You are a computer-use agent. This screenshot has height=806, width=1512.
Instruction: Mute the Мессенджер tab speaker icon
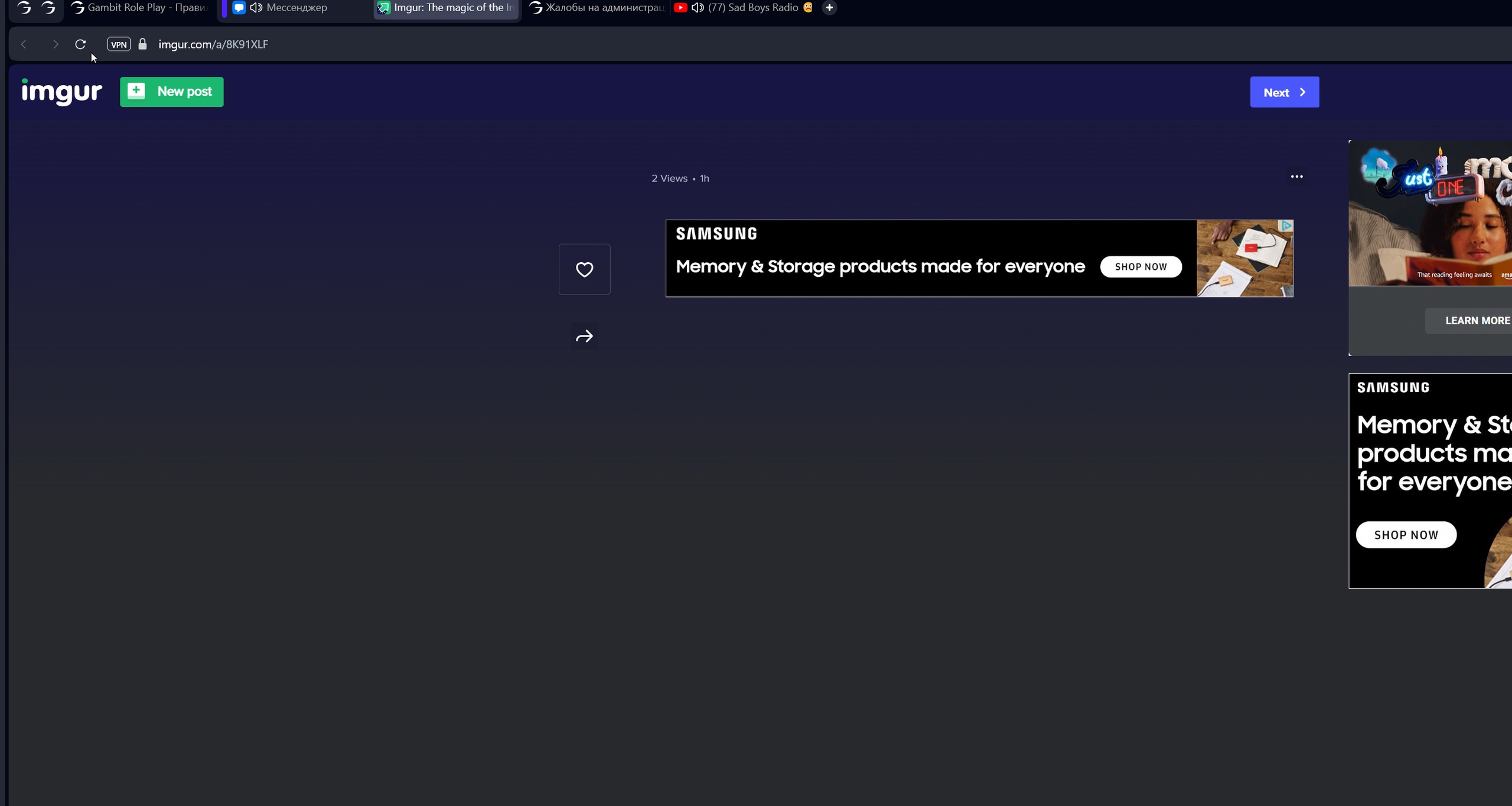[256, 8]
